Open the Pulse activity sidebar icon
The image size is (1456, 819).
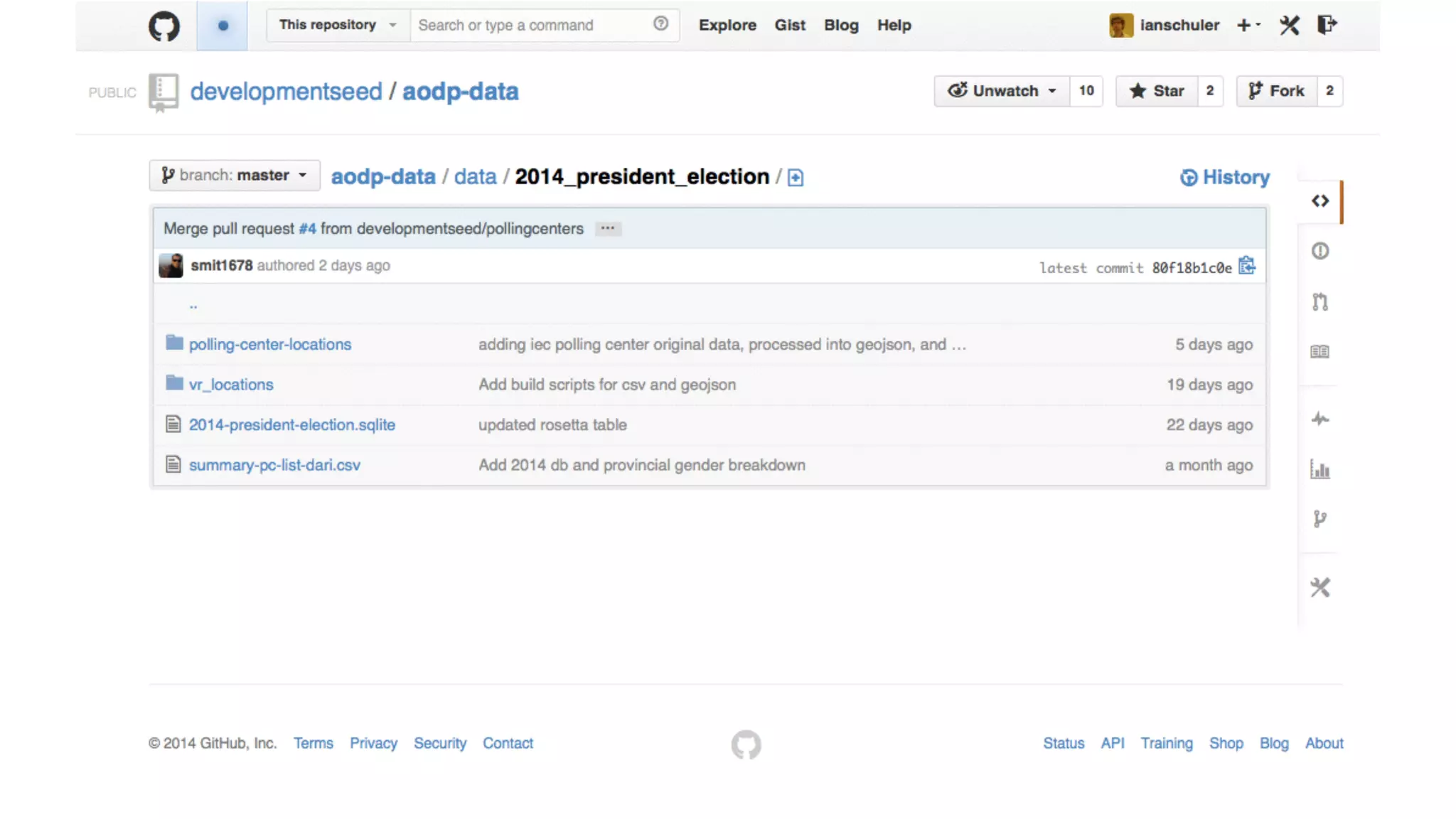coord(1320,419)
